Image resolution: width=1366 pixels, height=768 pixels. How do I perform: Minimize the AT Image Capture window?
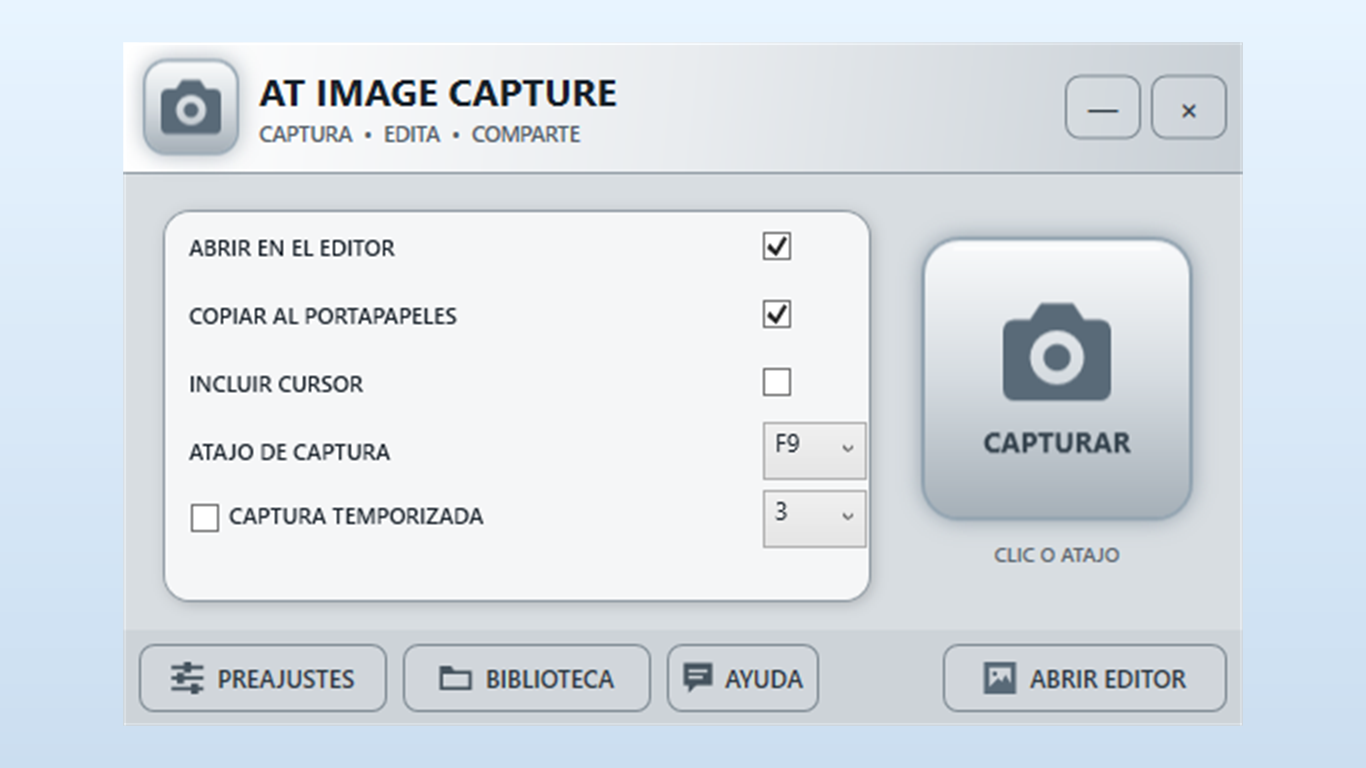(1103, 107)
